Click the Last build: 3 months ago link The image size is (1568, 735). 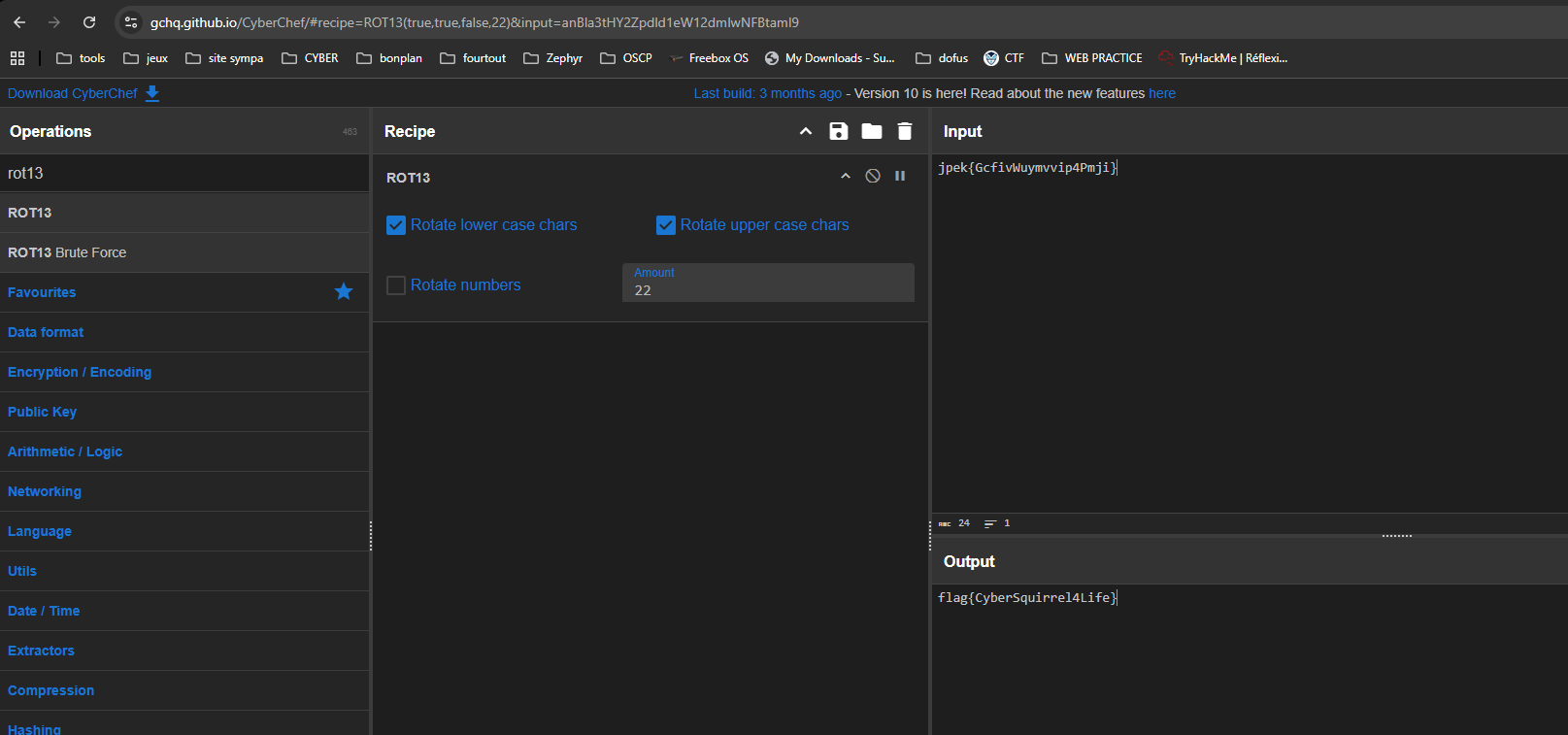(768, 93)
